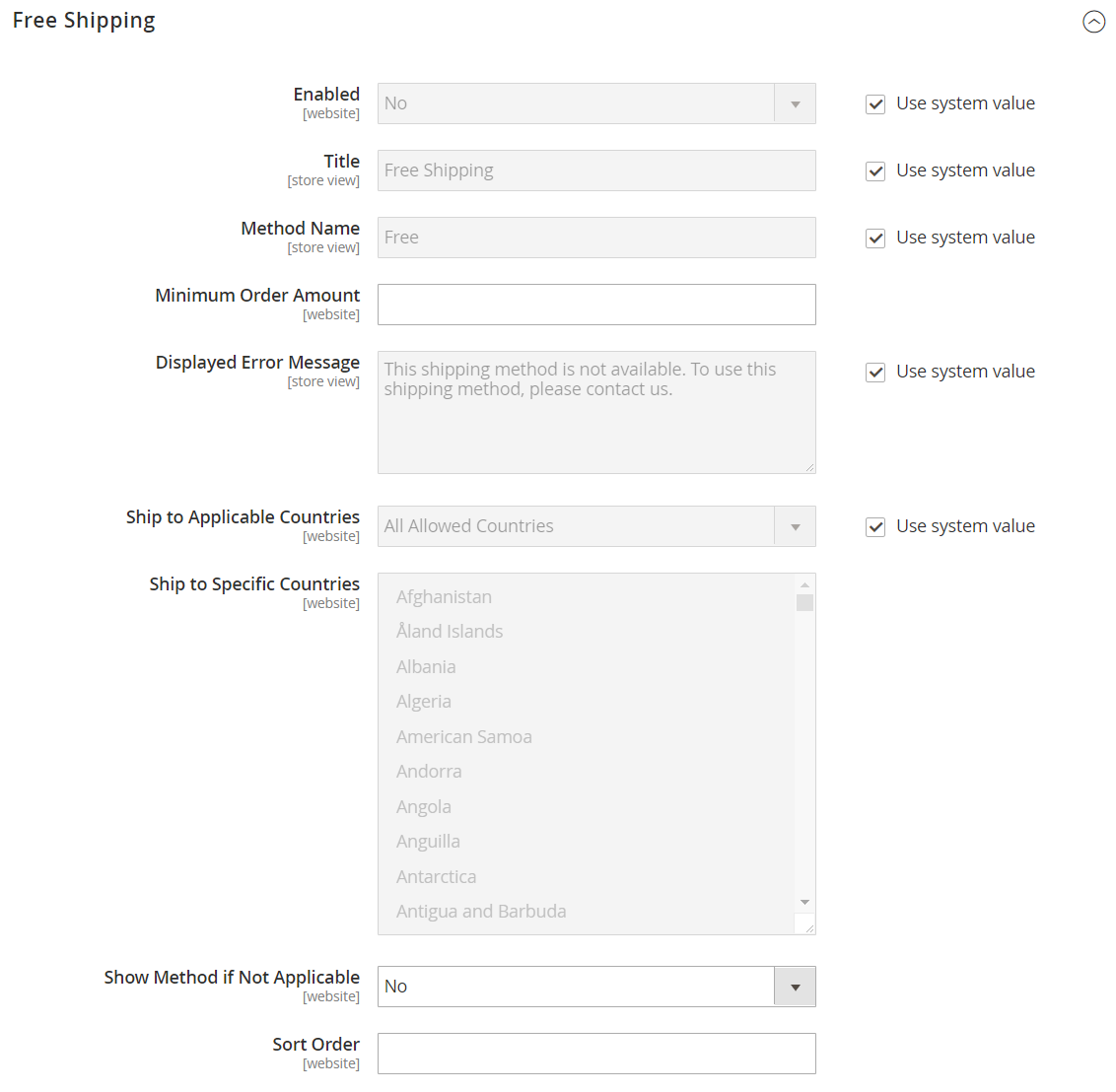
Task: Click the country list scroll up arrow
Action: [805, 584]
